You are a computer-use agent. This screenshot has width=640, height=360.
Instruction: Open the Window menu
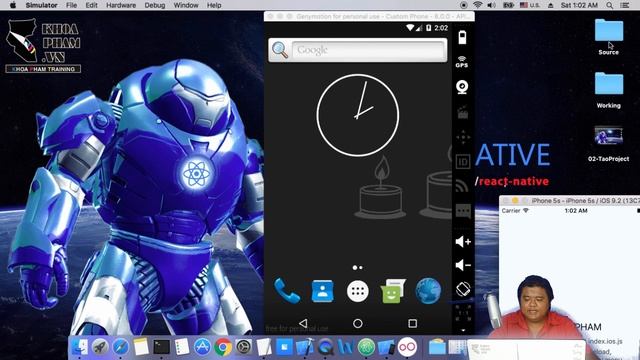pos(186,5)
